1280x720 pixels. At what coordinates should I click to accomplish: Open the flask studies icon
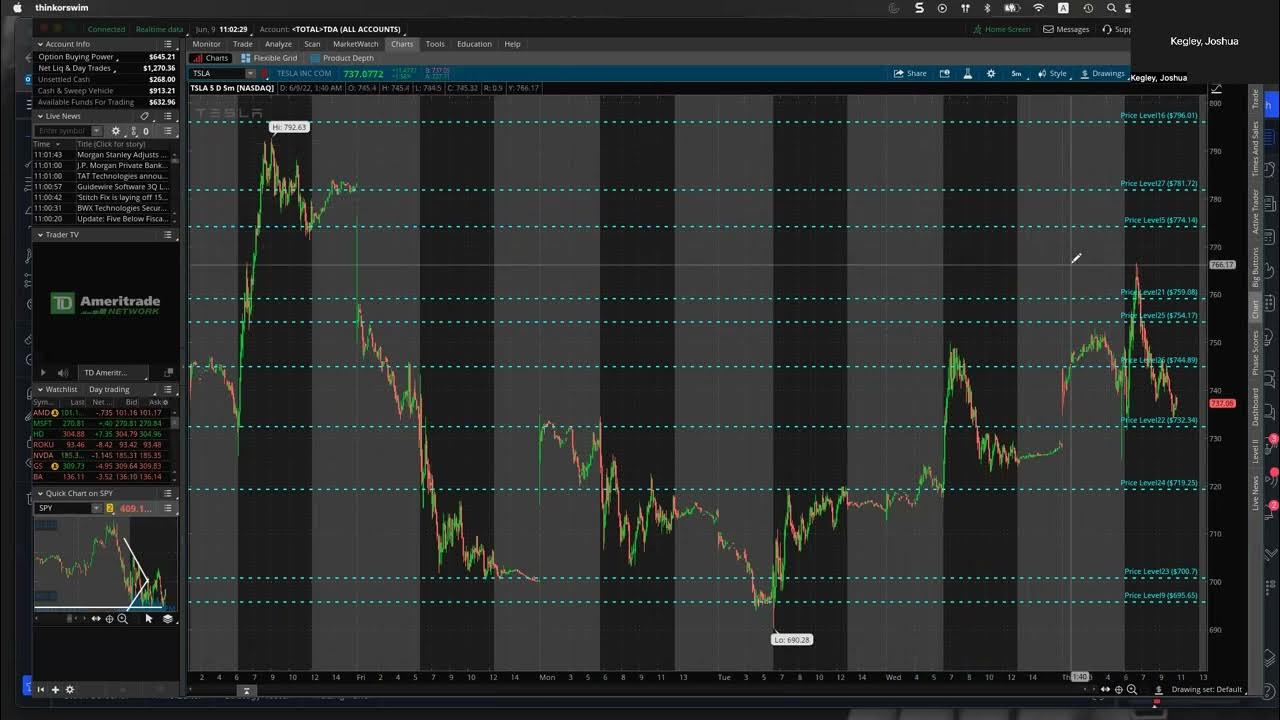pyautogui.click(x=968, y=73)
